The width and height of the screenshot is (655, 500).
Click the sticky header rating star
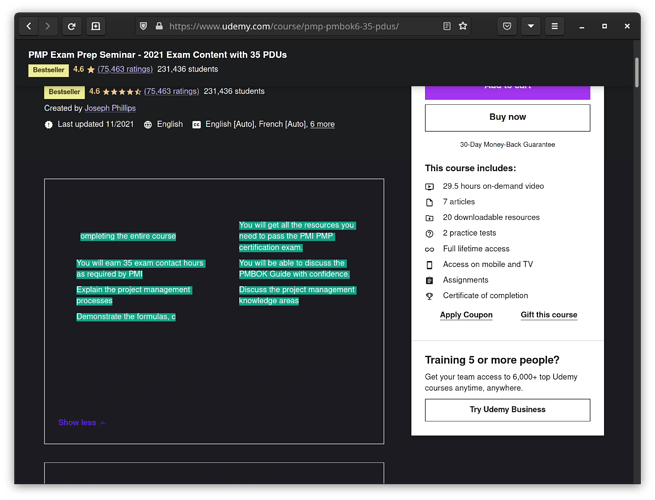pyautogui.click(x=91, y=70)
